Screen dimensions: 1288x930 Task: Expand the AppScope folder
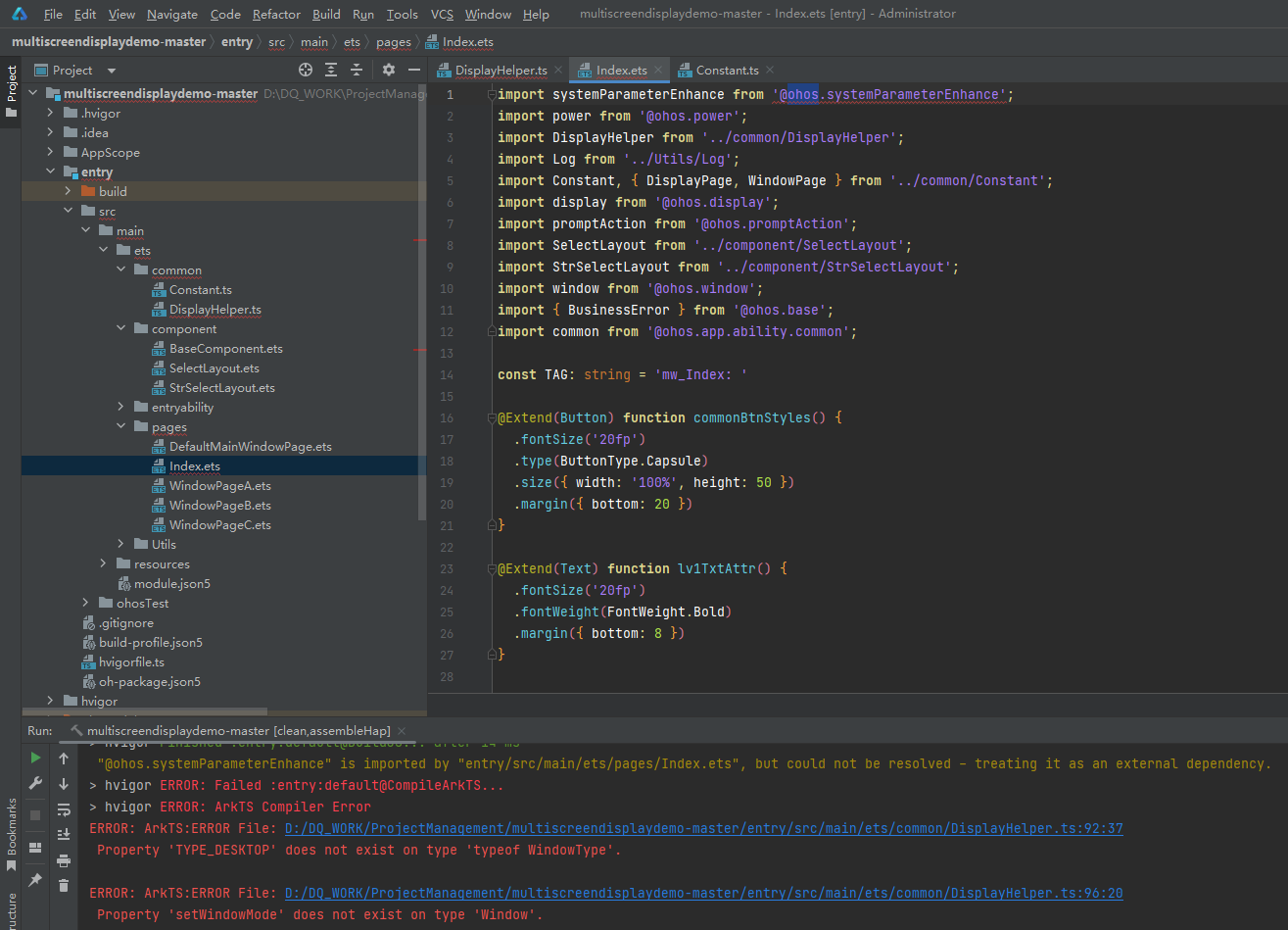(x=50, y=152)
